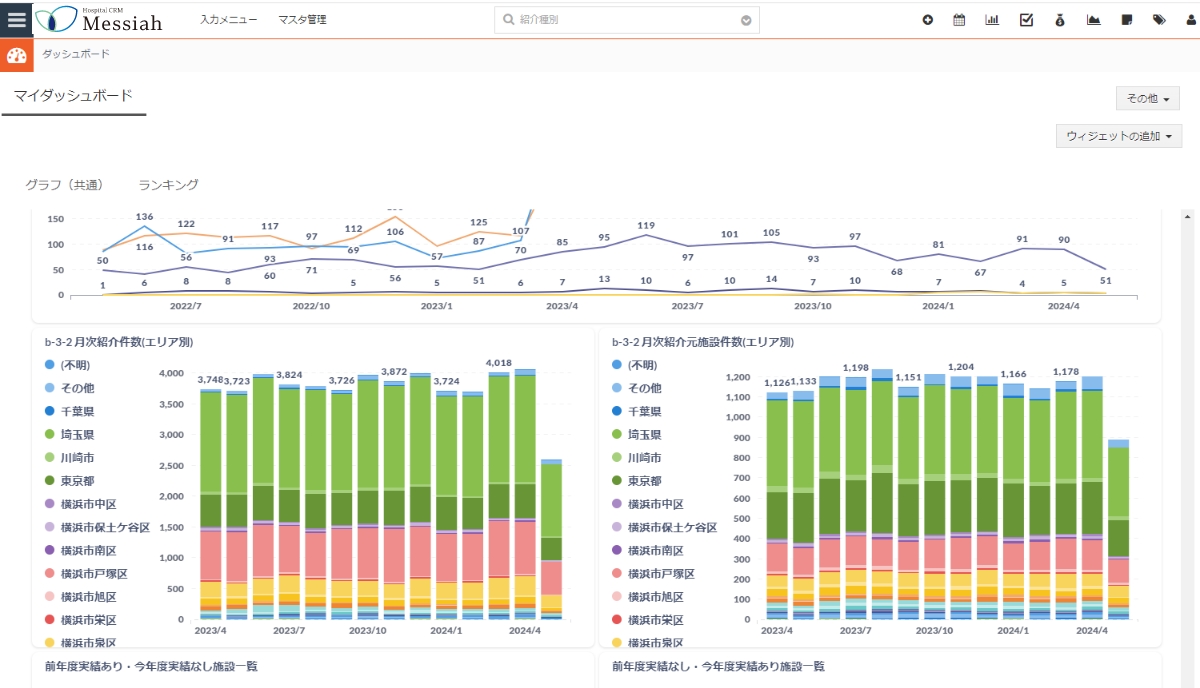Screen dimensions: 1200x688
Task: Open the ウィジェットの追加 dropdown
Action: point(1118,136)
